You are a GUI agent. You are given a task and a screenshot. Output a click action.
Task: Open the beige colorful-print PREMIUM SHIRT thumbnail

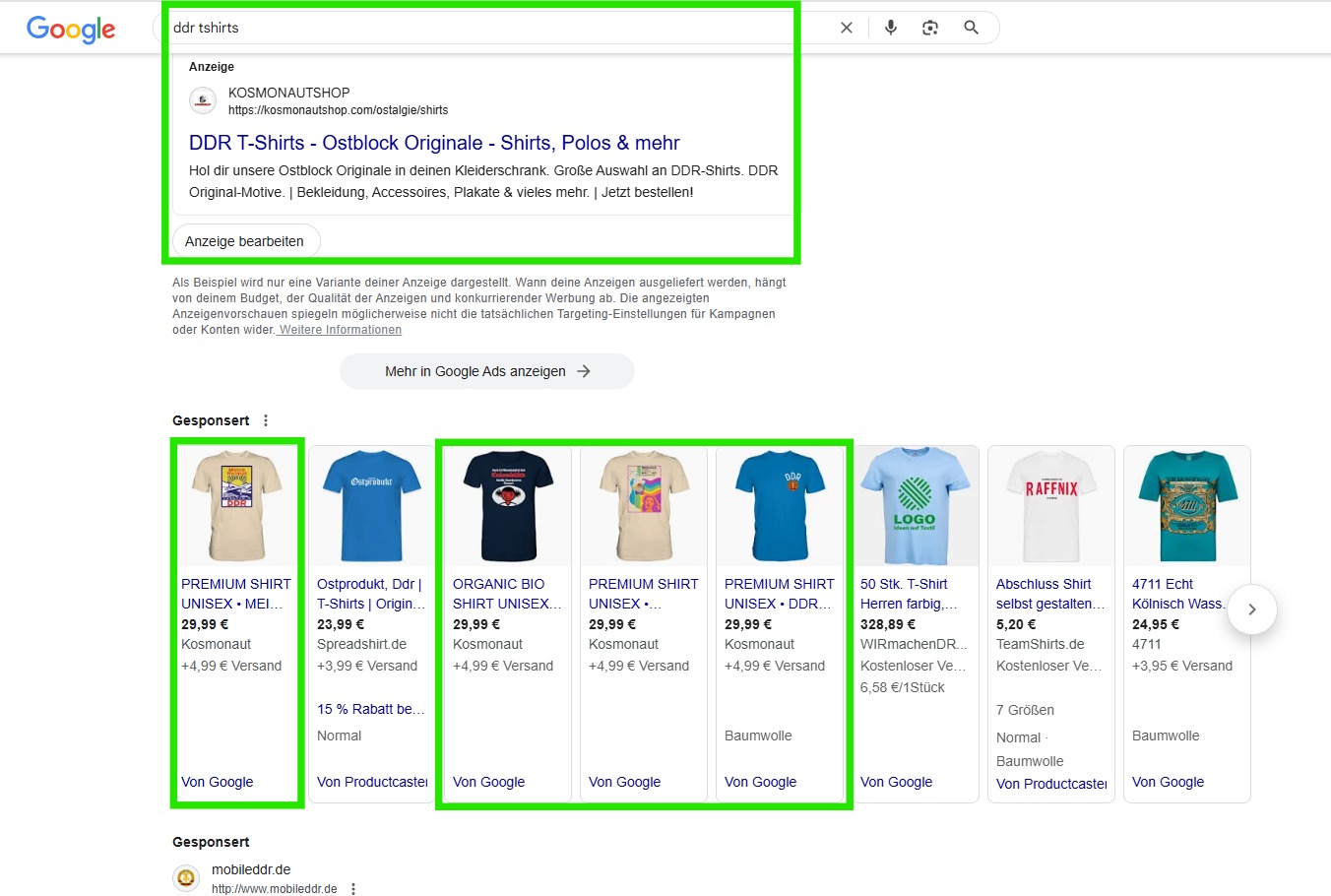644,506
